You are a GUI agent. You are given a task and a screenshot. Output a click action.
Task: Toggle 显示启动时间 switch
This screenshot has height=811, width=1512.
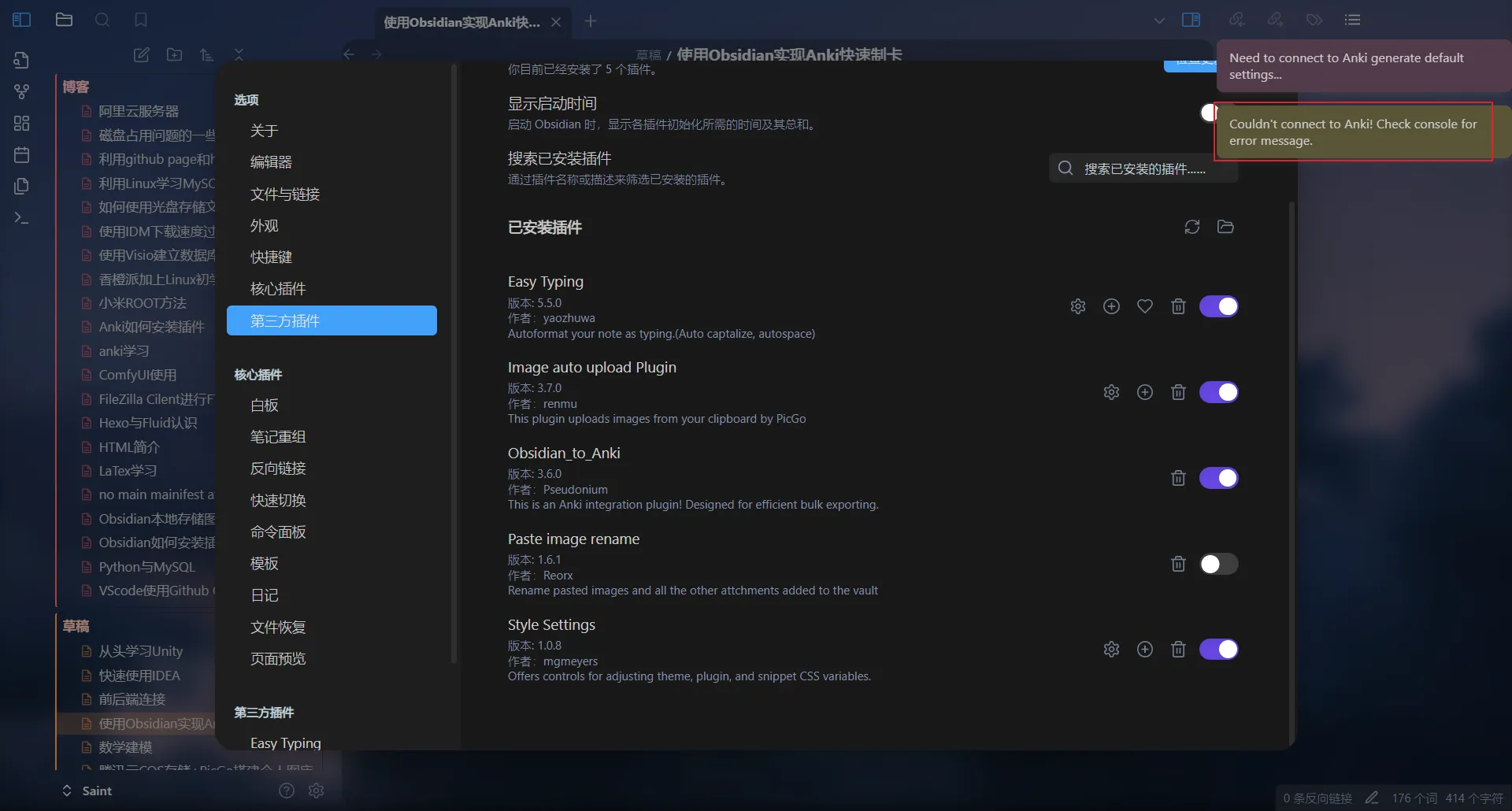1209,113
